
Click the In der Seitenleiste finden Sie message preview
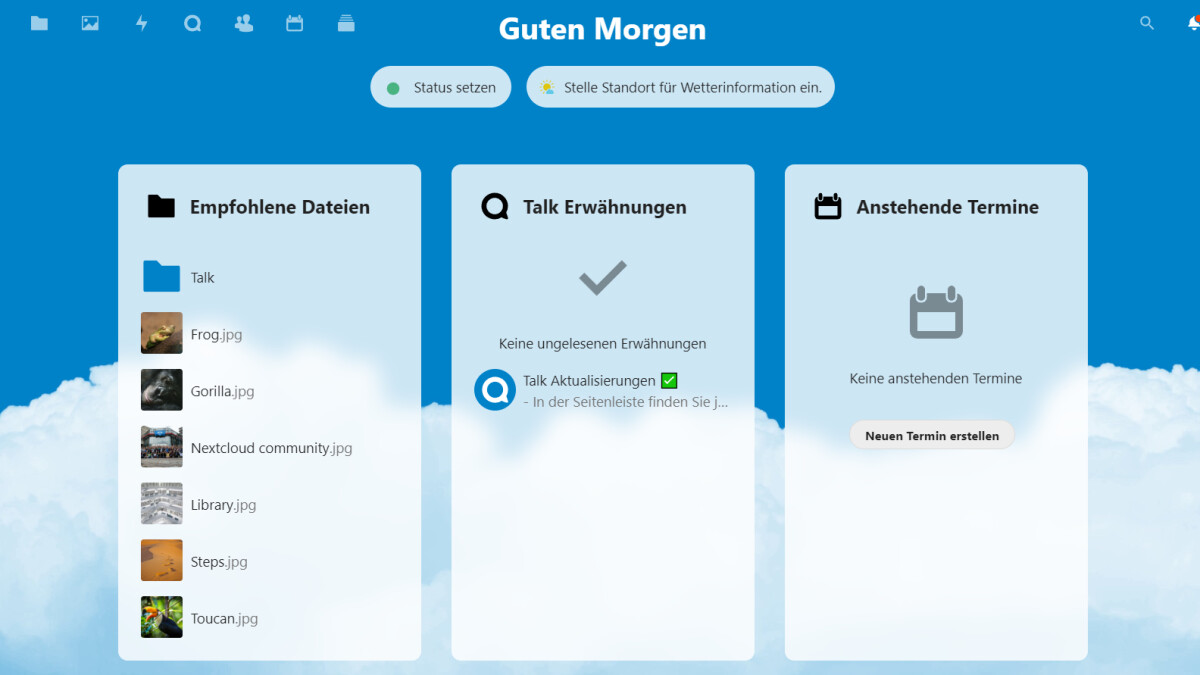tap(626, 402)
